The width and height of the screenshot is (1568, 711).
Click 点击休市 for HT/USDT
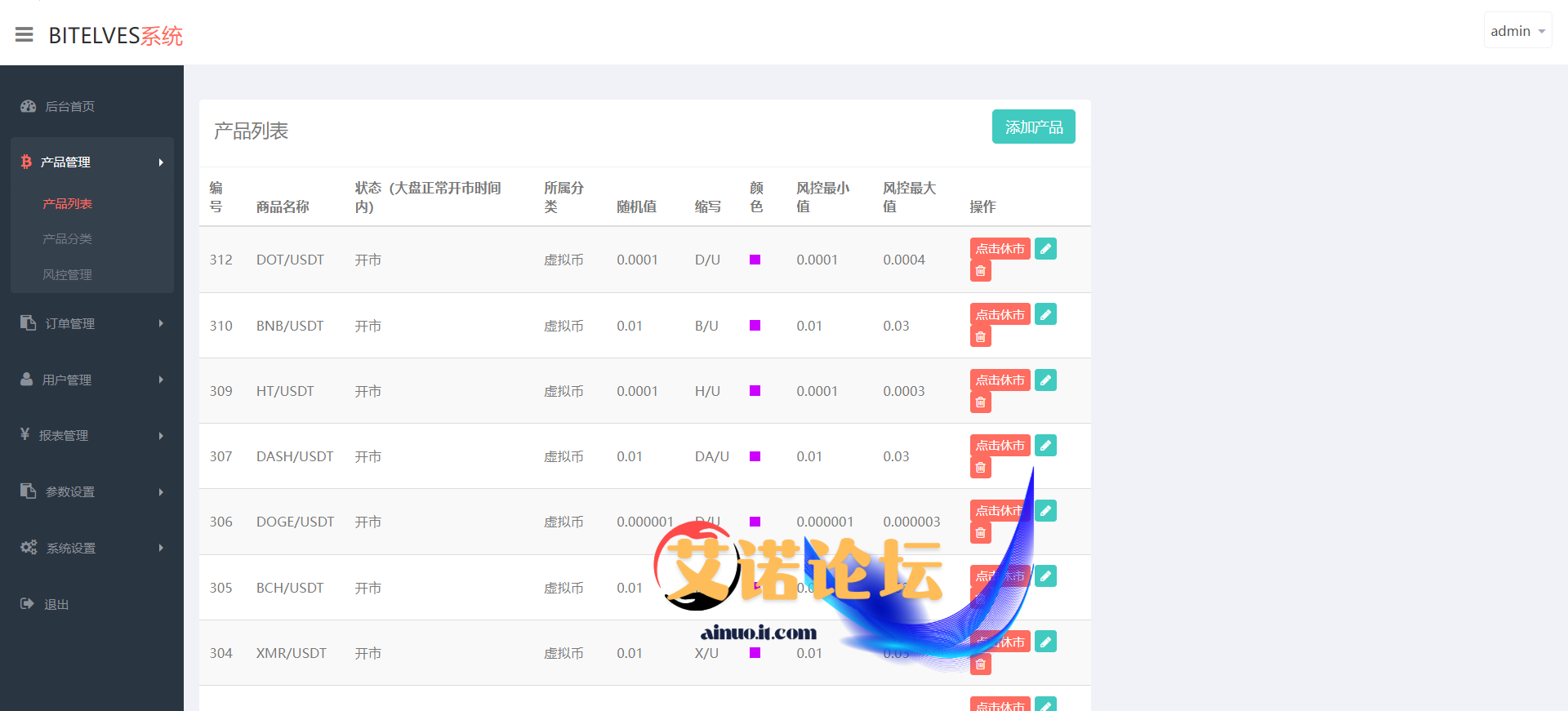coord(1000,380)
